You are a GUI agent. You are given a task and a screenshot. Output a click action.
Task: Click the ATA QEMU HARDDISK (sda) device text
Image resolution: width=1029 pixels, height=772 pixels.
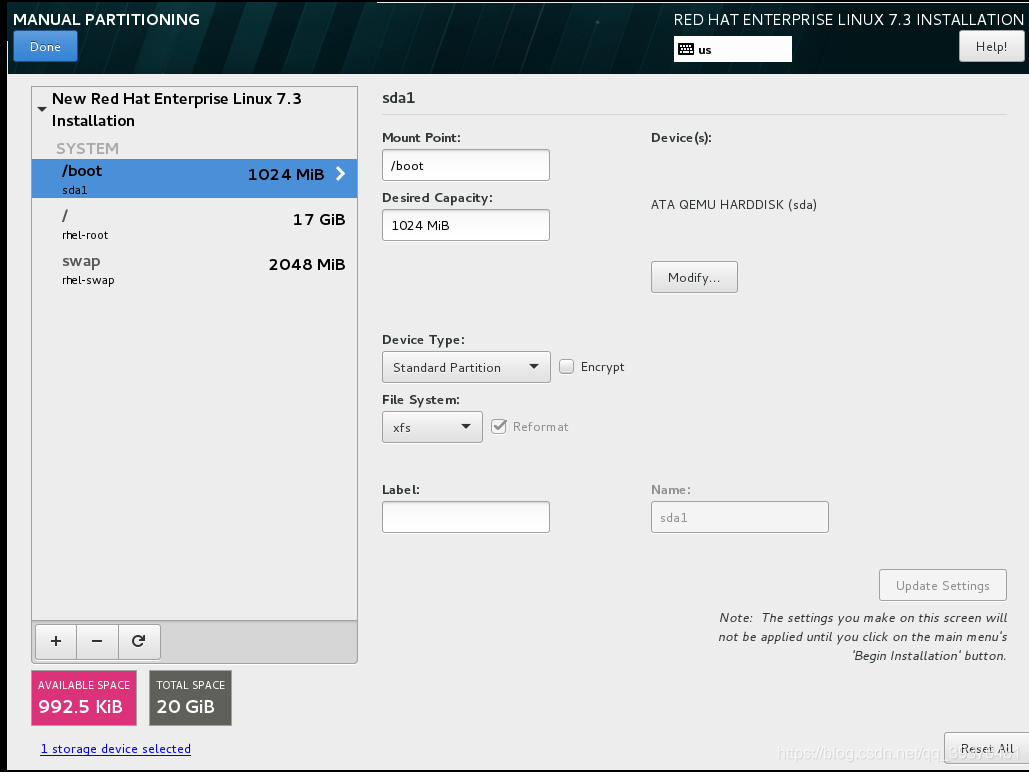(734, 205)
